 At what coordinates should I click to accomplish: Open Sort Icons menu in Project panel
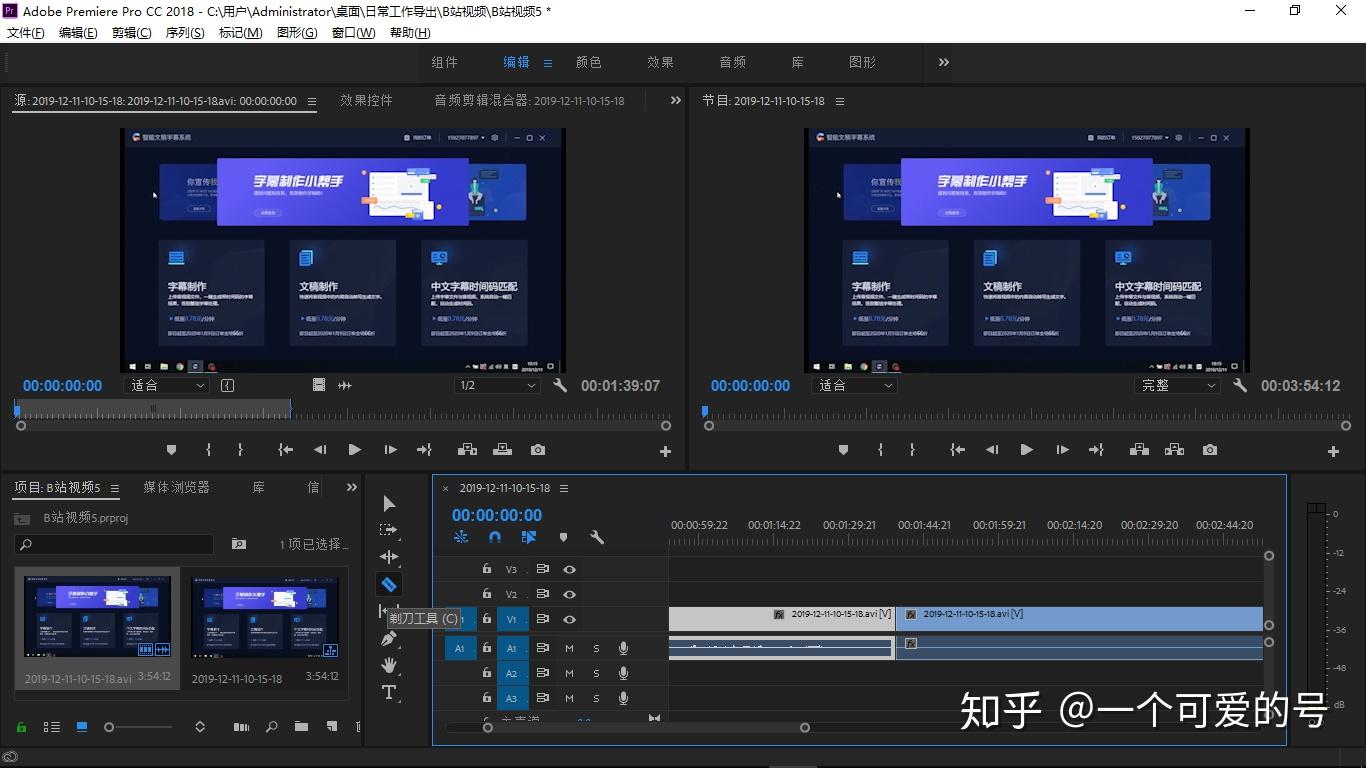point(200,727)
